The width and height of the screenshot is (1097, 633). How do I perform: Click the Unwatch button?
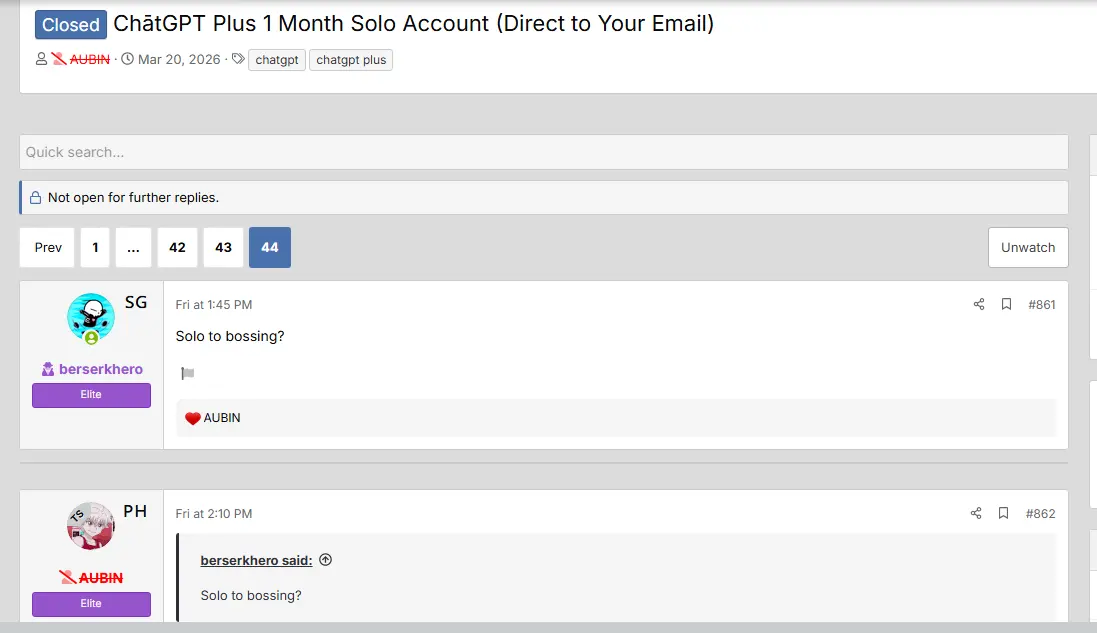point(1028,247)
